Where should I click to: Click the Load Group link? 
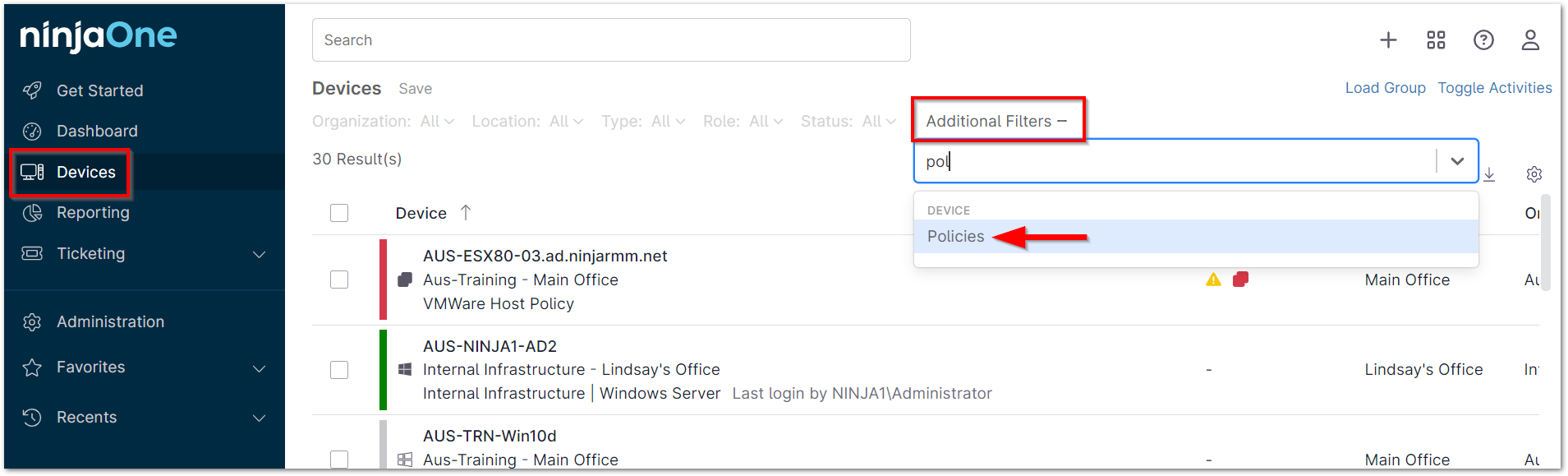tap(1385, 88)
